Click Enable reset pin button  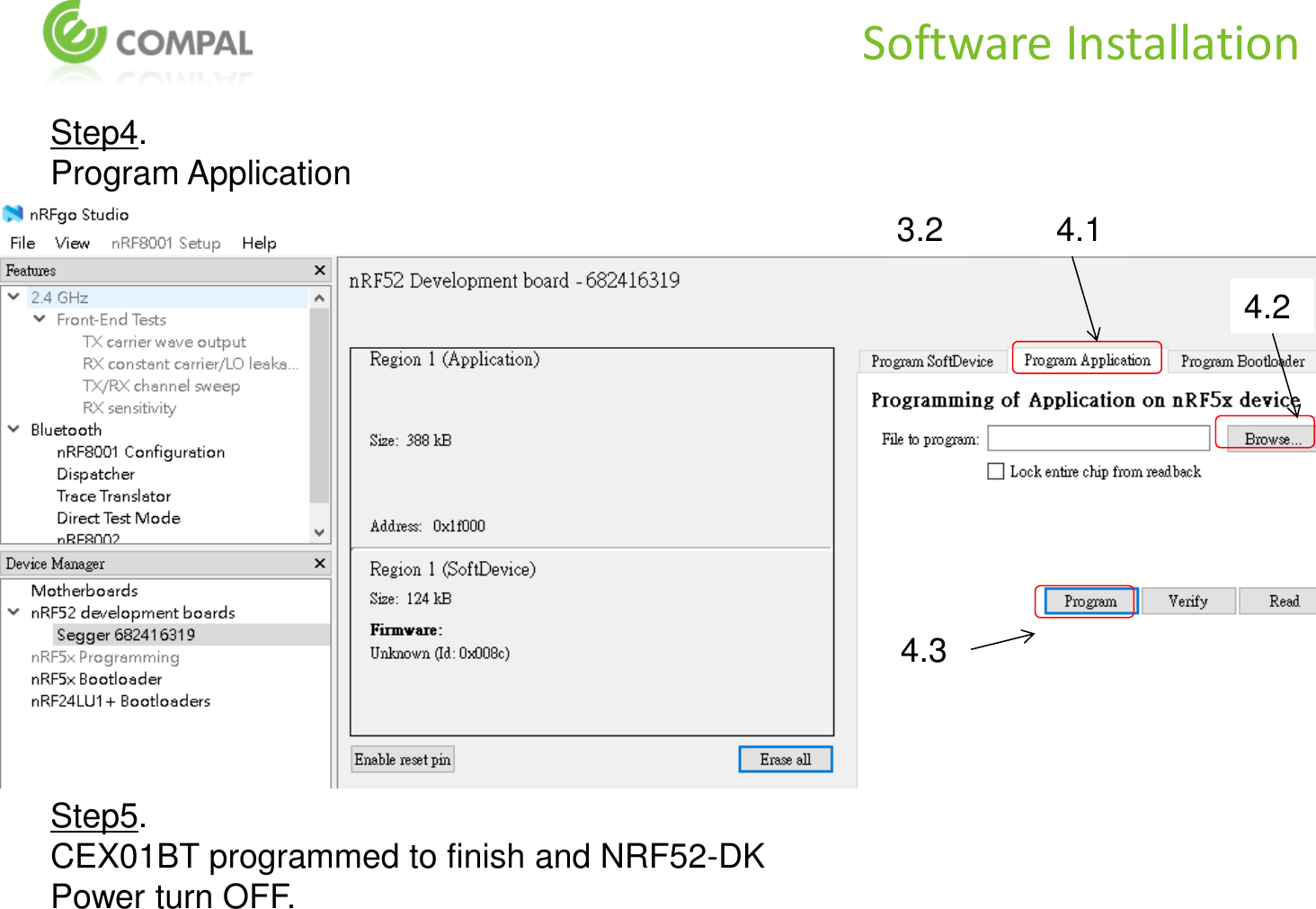point(403,760)
